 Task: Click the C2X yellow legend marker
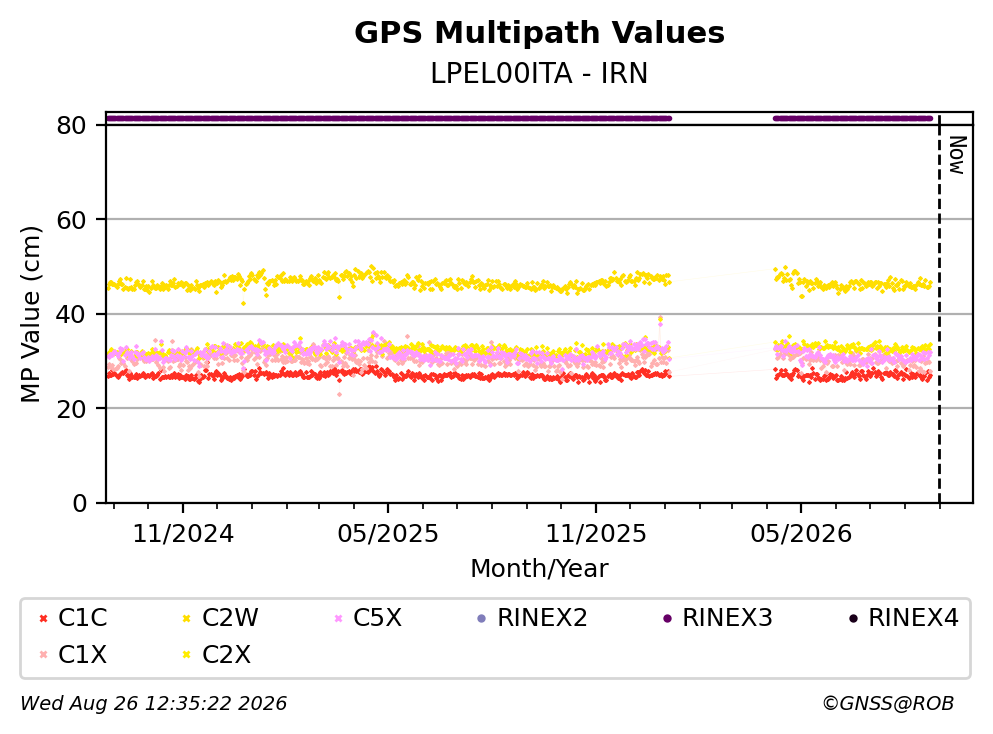(186, 655)
